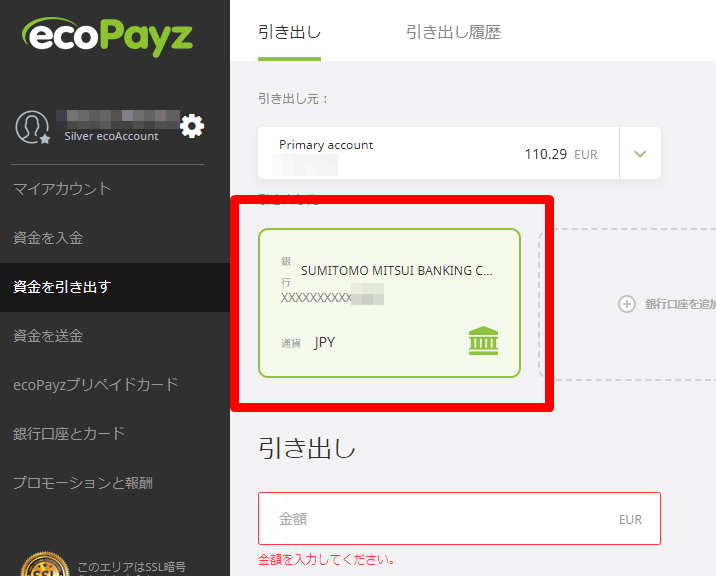The image size is (716, 576).
Task: Click 銀行口座を追加 add bank link
Action: coord(680,304)
